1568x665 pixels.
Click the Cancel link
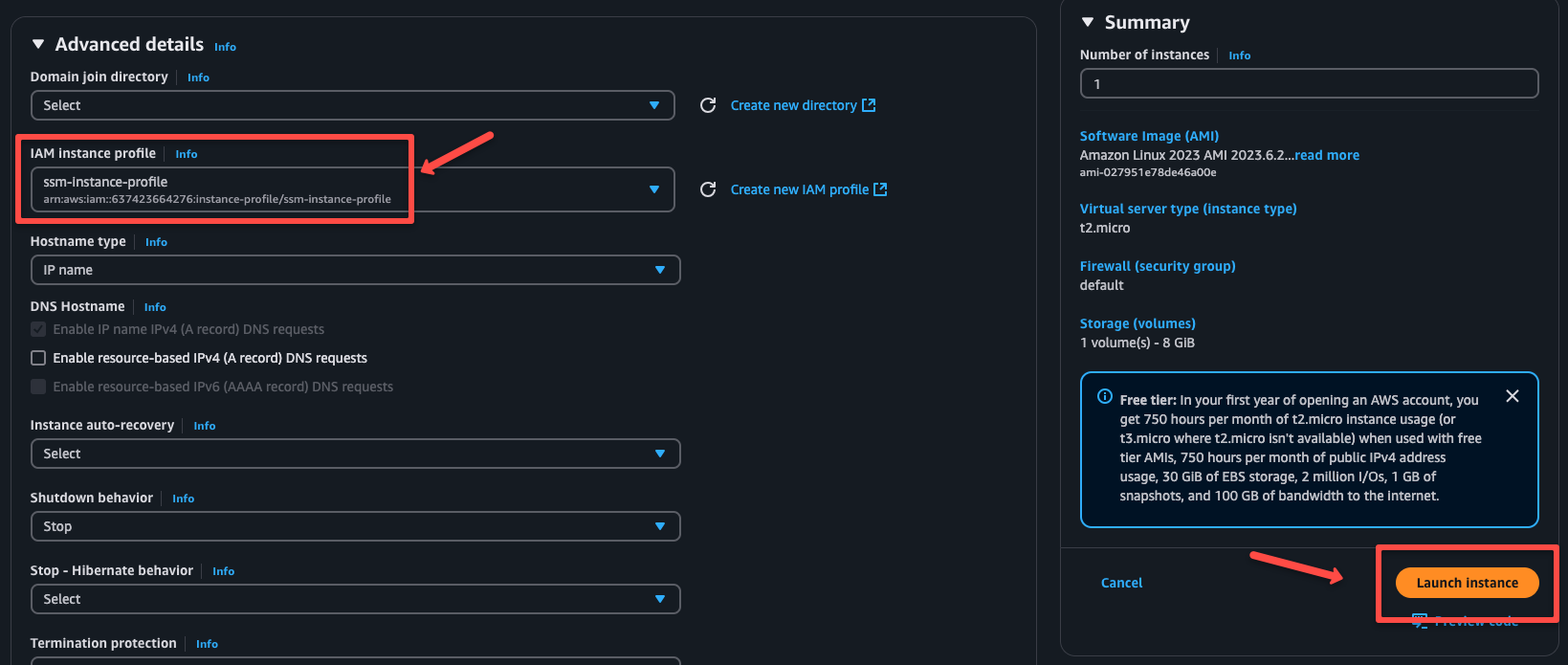tap(1121, 583)
